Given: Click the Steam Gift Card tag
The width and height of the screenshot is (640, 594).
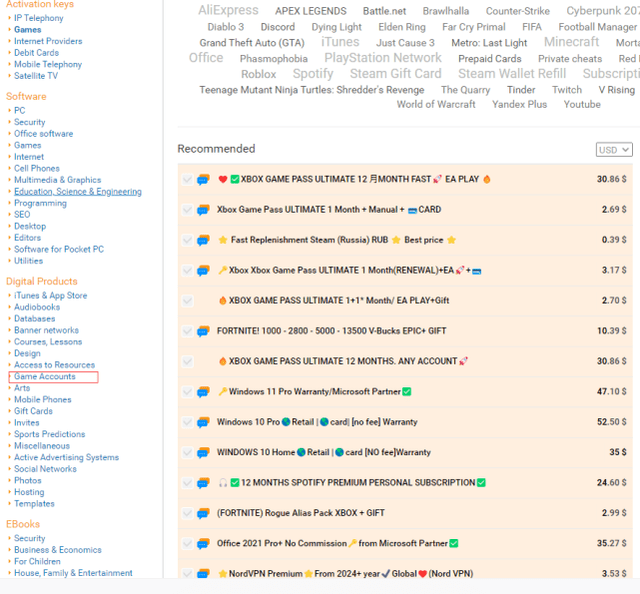Looking at the screenshot, I should [x=395, y=74].
